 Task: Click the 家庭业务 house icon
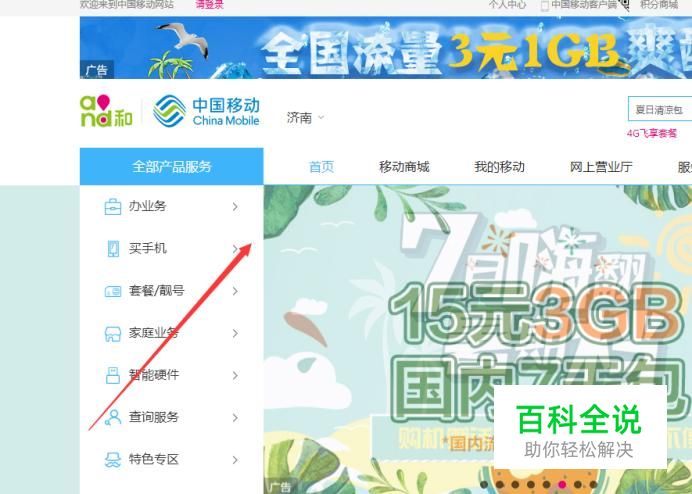(113, 333)
